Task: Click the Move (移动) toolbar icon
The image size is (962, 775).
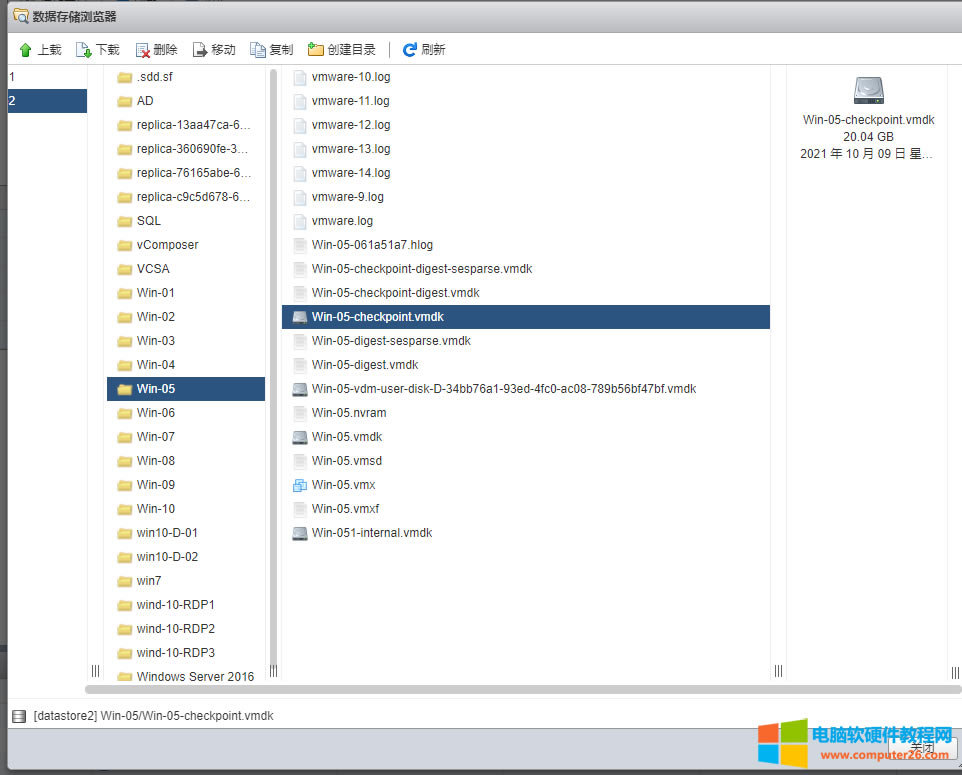Action: 200,50
